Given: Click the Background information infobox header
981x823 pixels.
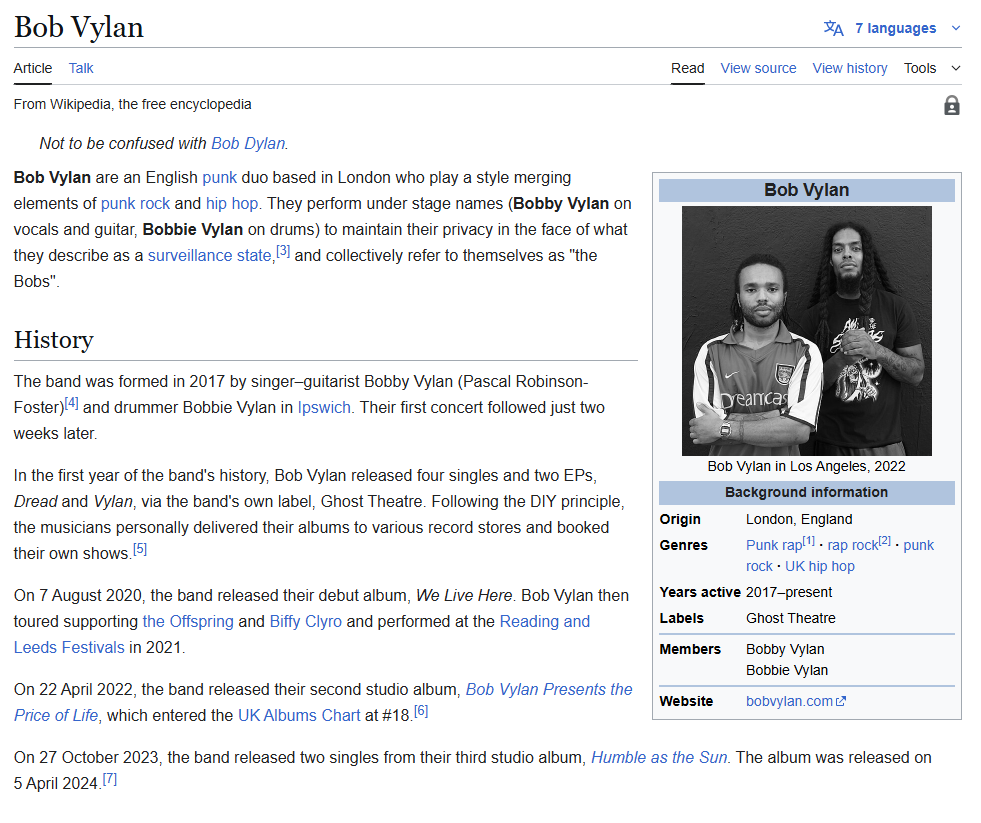Looking at the screenshot, I should (806, 493).
